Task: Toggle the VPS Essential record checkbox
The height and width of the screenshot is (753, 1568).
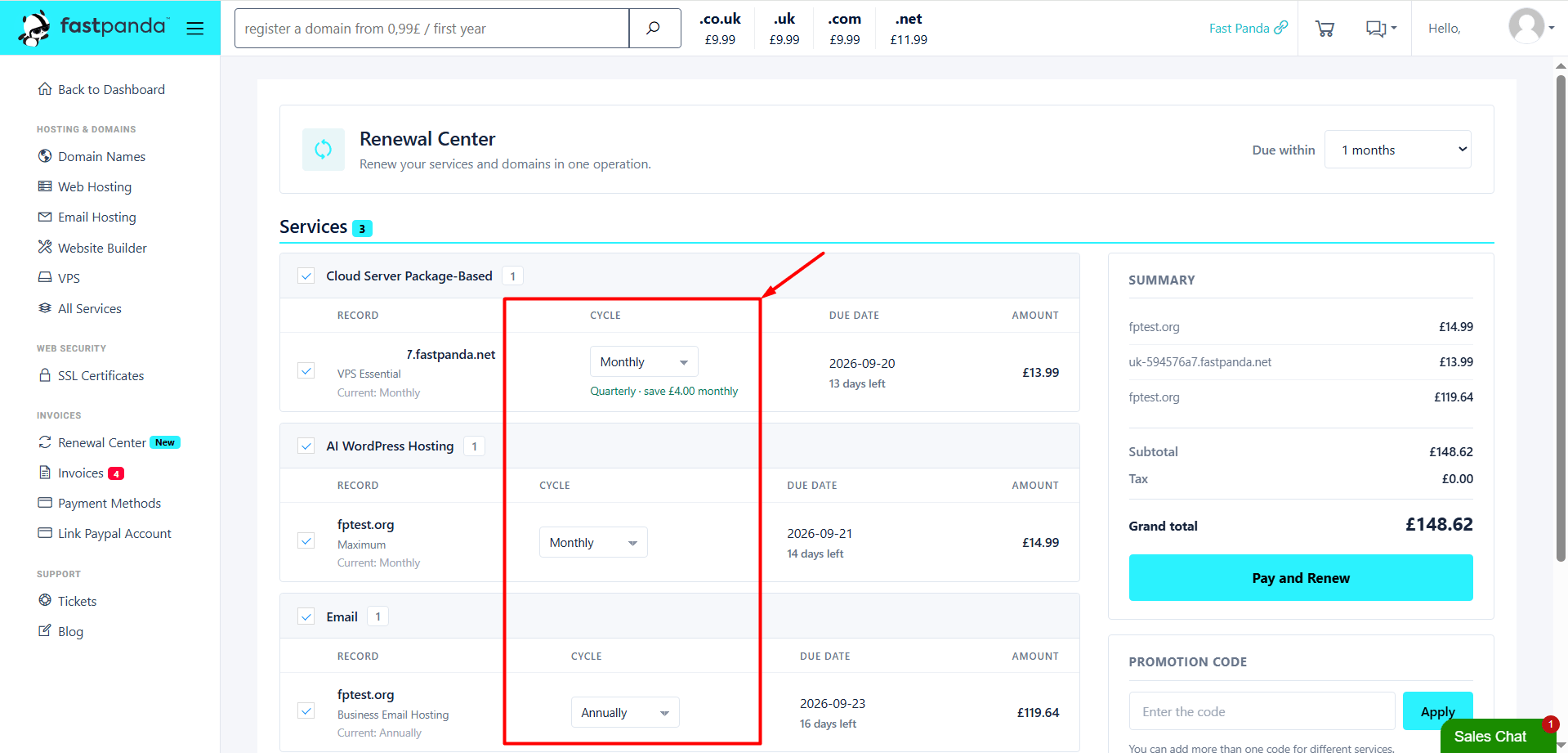Action: click(306, 370)
